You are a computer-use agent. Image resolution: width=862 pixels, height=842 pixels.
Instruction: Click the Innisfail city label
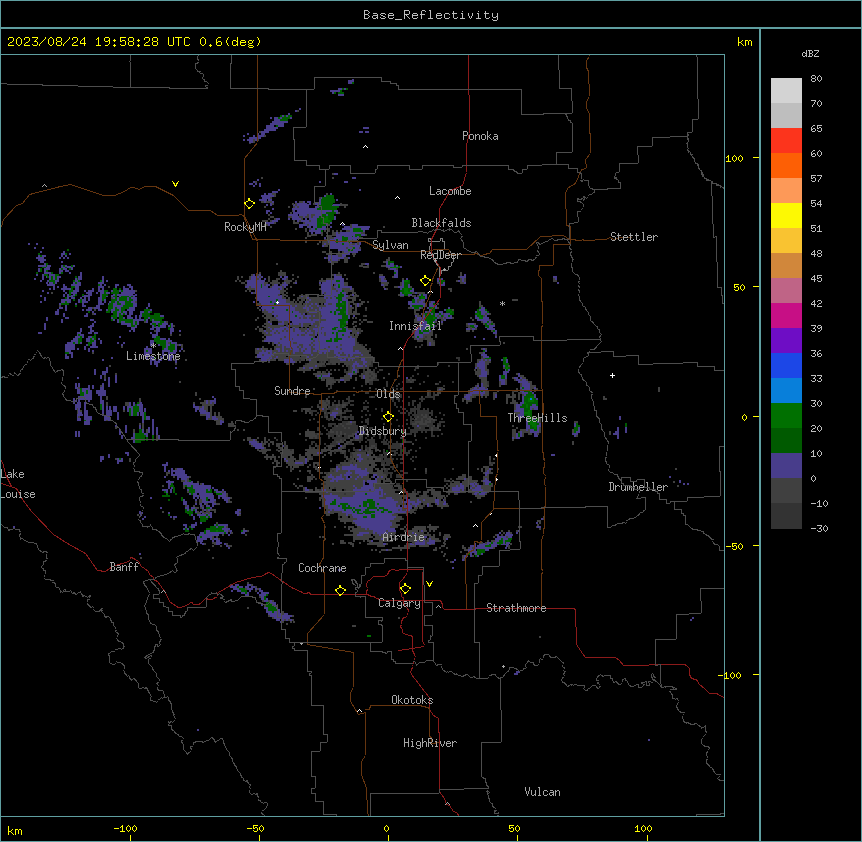[x=415, y=326]
